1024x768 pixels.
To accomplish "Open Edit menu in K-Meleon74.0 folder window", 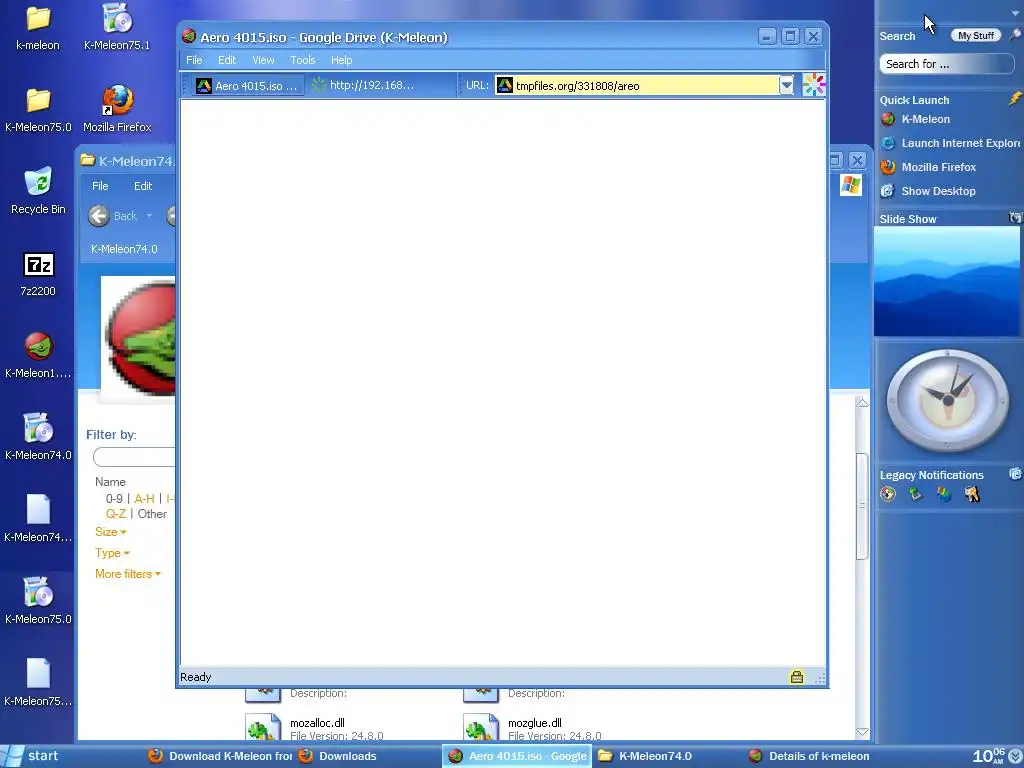I will (142, 186).
